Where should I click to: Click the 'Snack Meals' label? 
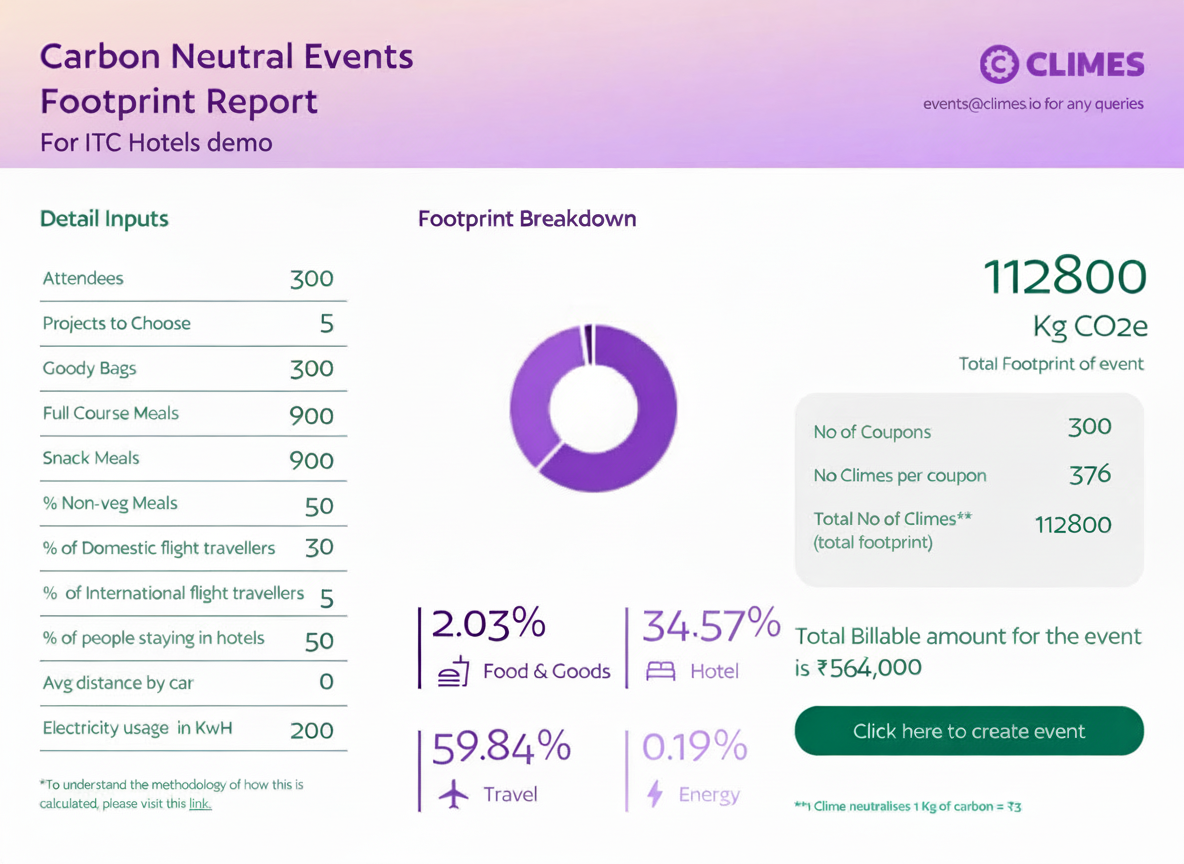click(91, 458)
